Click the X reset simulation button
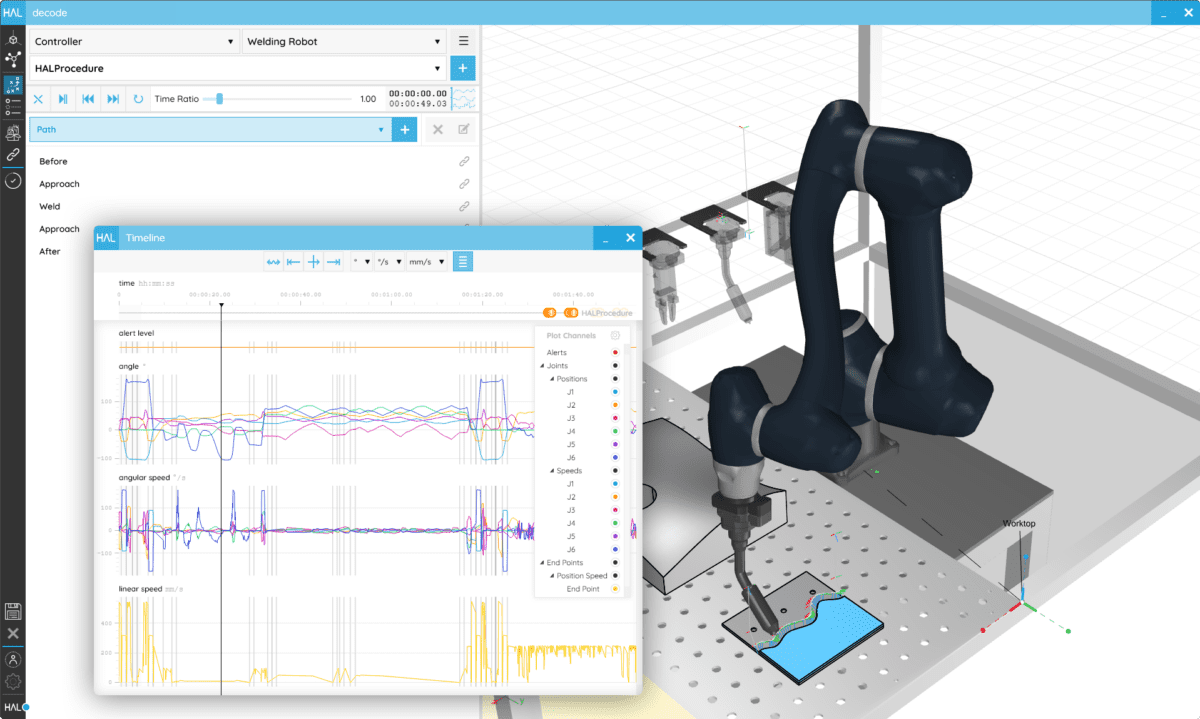The height and width of the screenshot is (719, 1200). 38,99
